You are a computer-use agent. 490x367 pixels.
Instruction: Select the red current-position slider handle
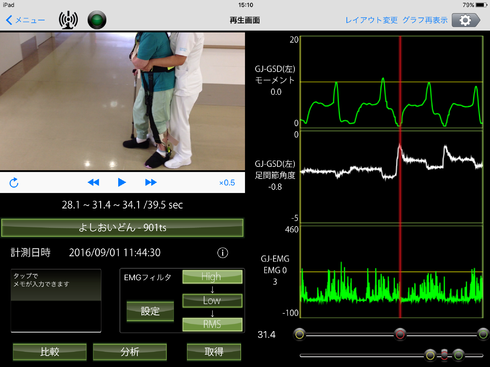400,334
